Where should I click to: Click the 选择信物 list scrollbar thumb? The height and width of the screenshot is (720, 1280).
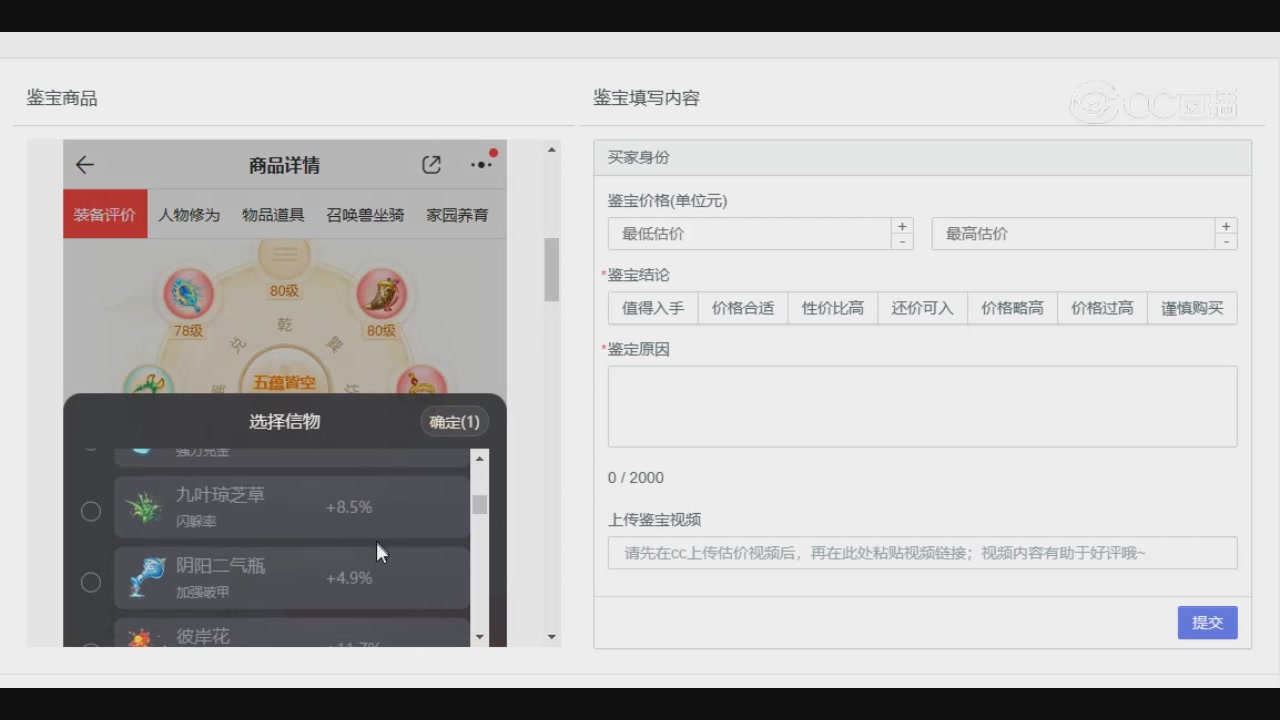480,505
